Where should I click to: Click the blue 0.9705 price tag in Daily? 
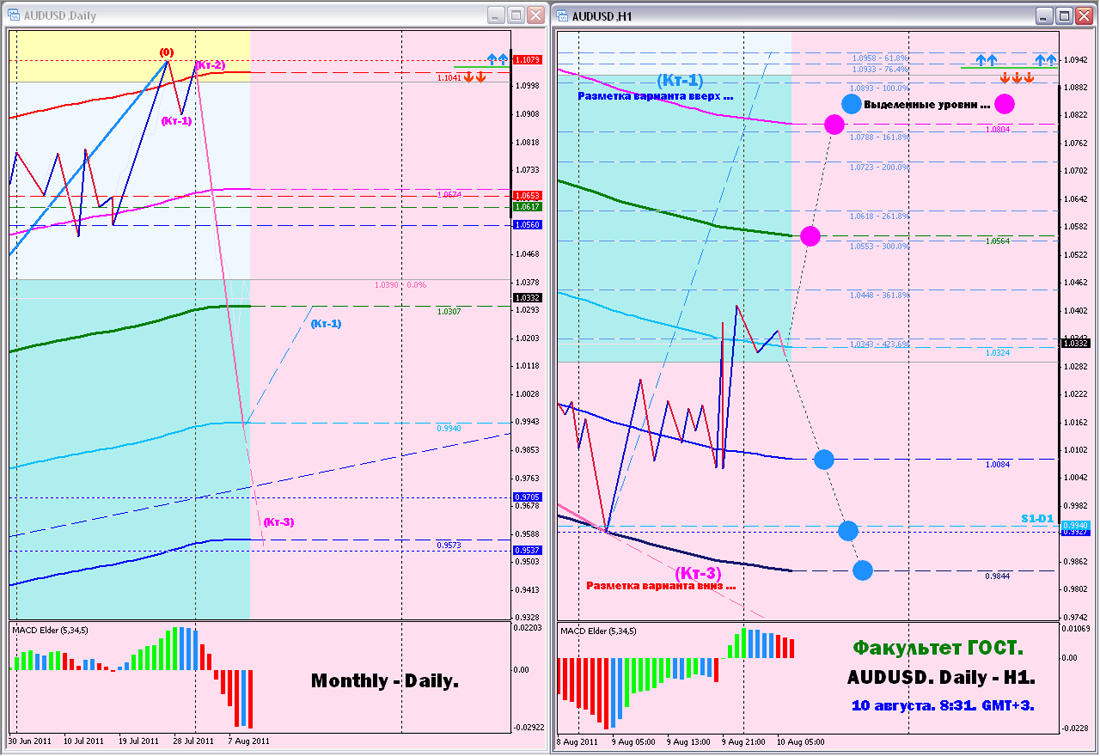tap(527, 497)
